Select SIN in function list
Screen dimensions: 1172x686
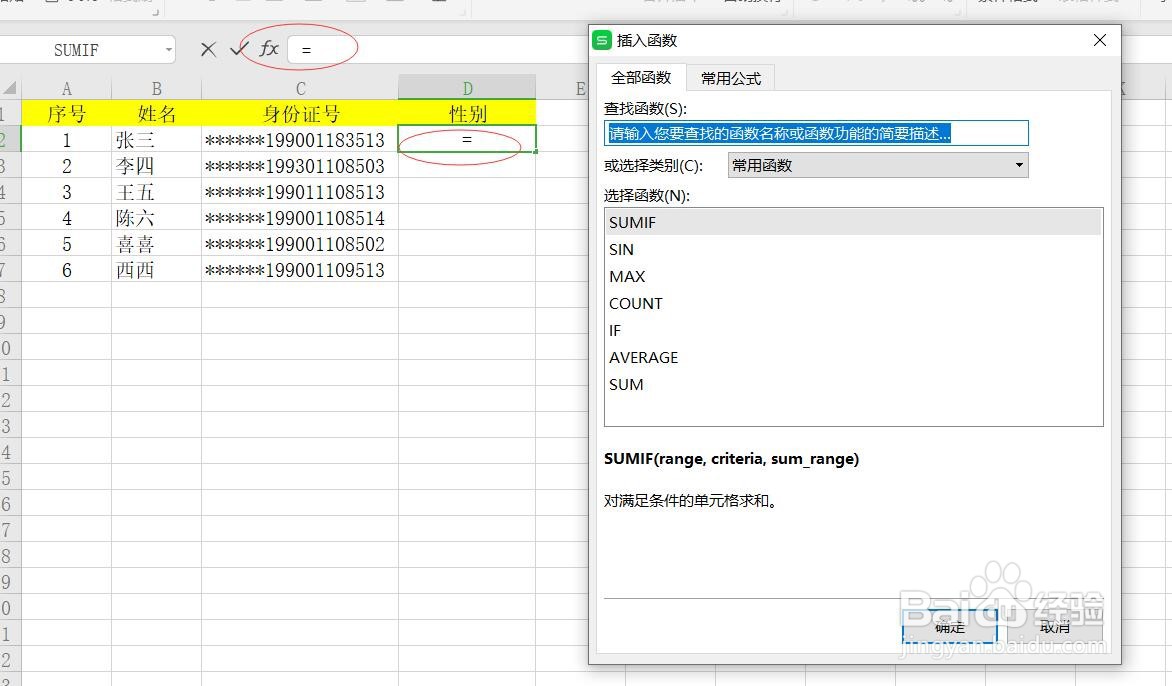(853, 250)
